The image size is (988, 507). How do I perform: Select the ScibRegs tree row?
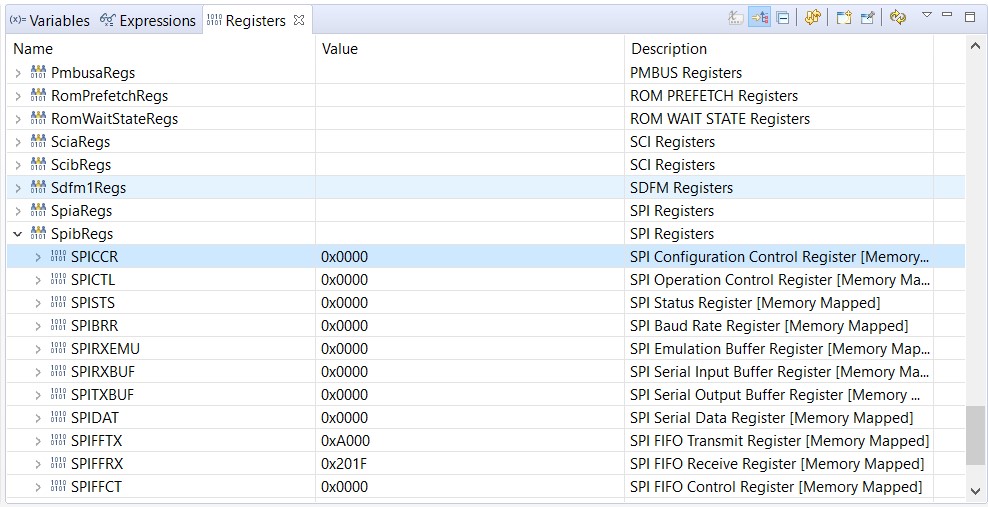tap(485, 165)
